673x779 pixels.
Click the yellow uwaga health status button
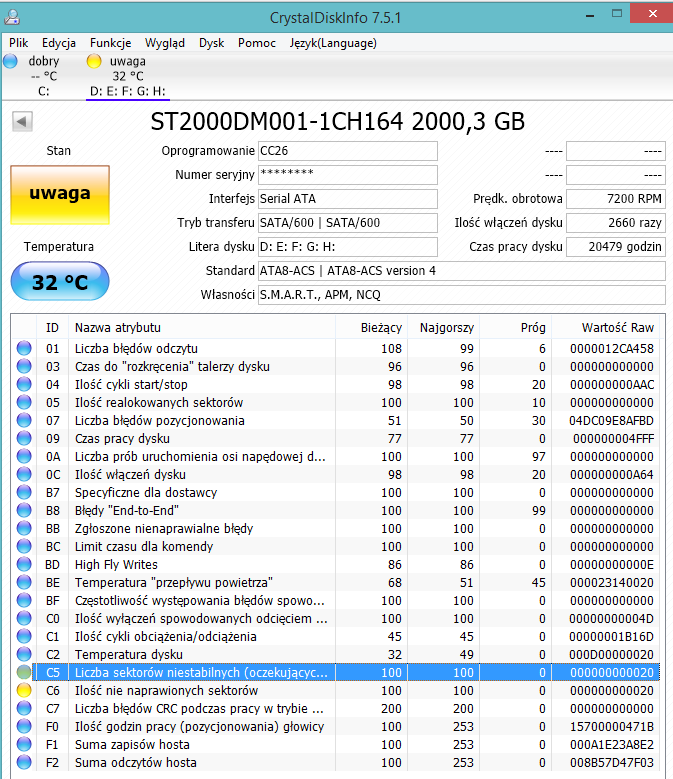[x=60, y=195]
